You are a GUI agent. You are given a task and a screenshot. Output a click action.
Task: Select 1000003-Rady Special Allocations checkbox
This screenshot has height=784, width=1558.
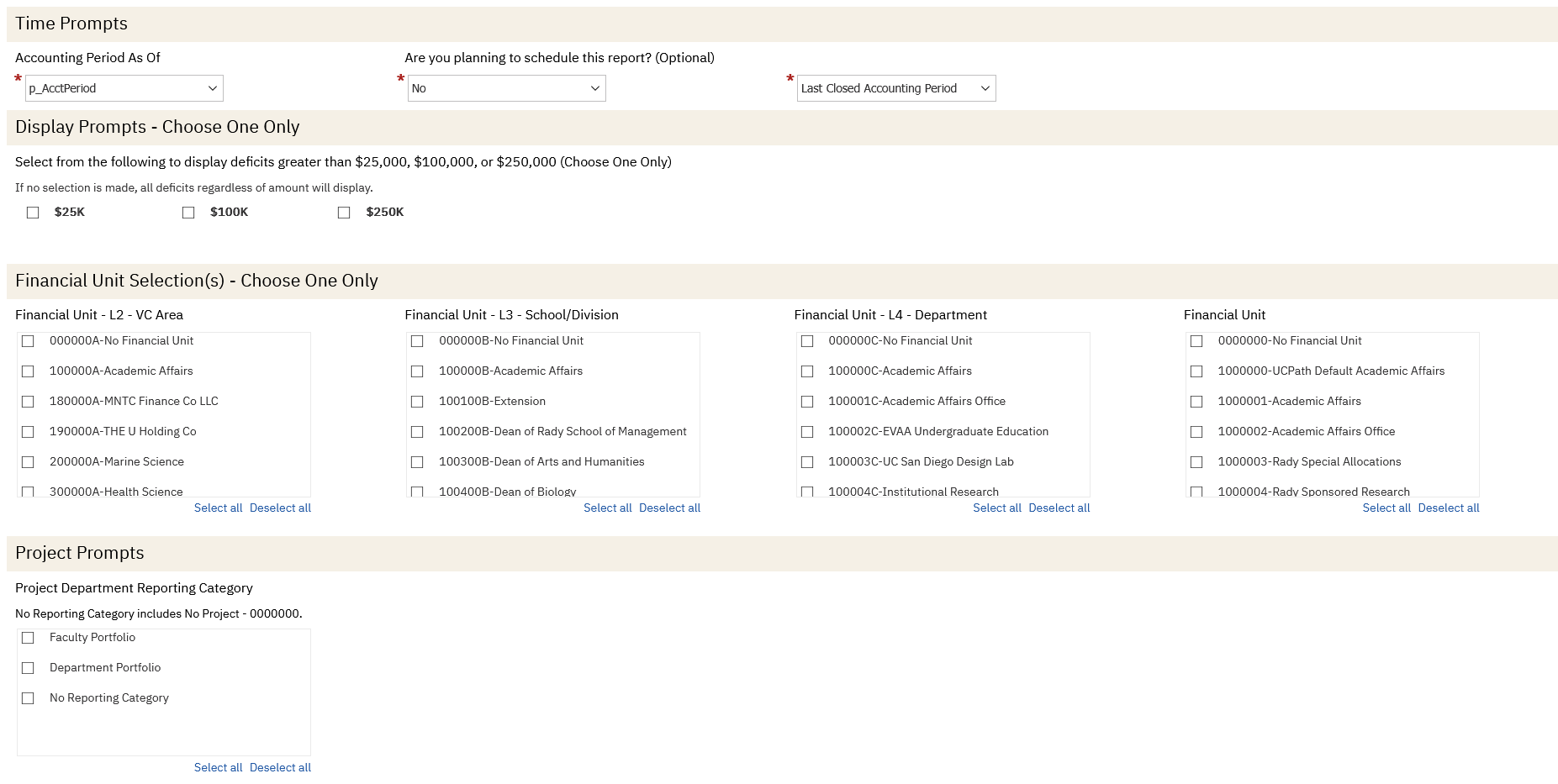1196,462
